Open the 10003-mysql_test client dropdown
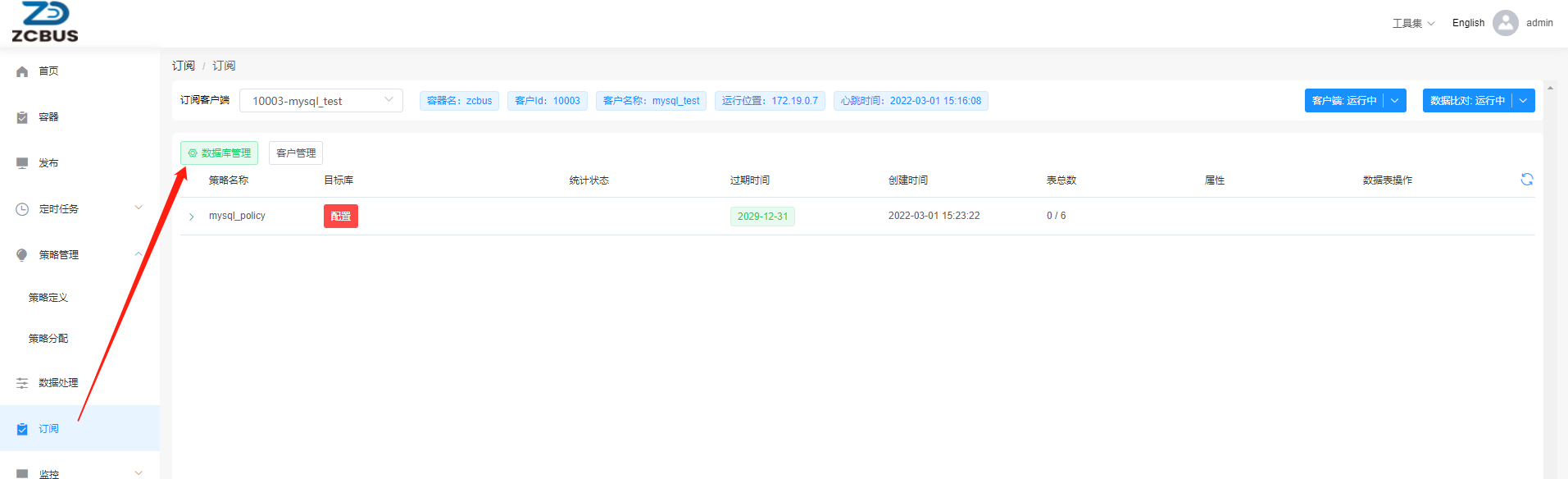 tap(320, 101)
